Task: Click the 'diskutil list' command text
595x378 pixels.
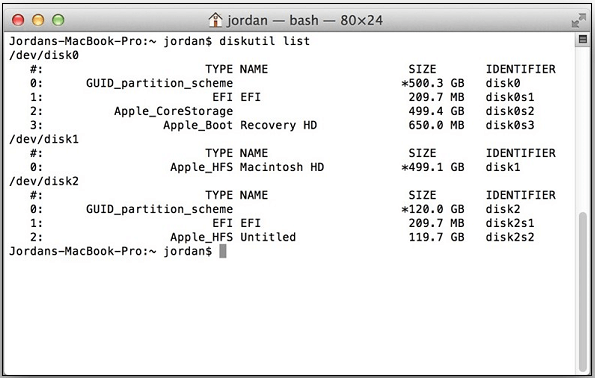Action: point(264,41)
